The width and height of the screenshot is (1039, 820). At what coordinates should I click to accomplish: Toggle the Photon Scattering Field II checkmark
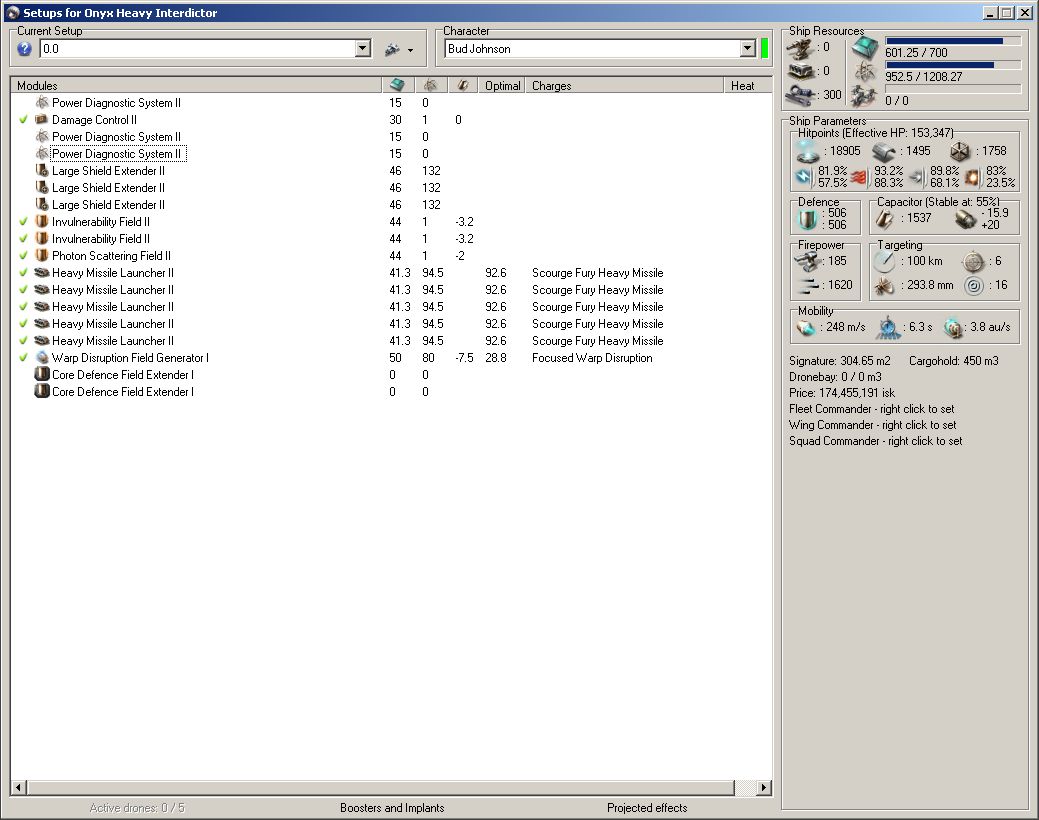coord(24,256)
